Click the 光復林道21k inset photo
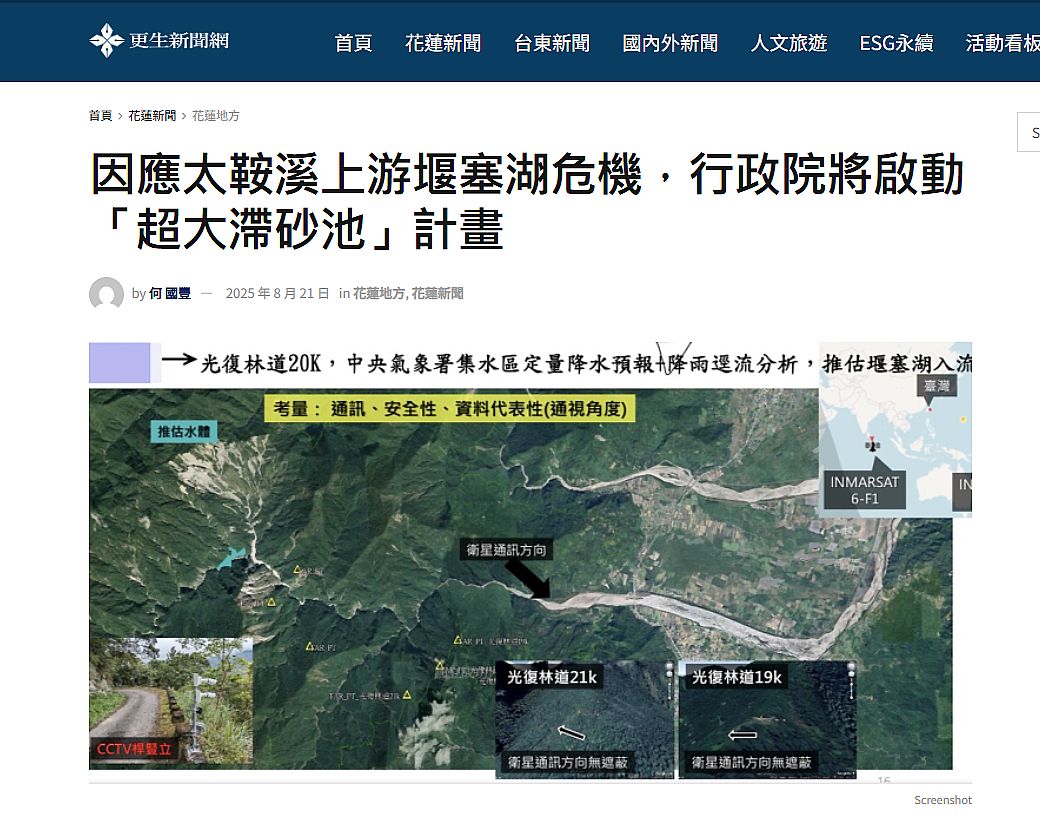1040x833 pixels. coord(585,718)
